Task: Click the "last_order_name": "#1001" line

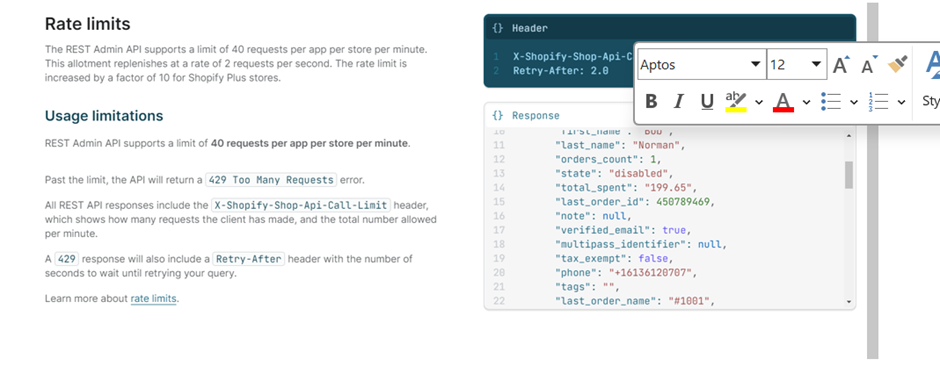Action: [x=636, y=301]
